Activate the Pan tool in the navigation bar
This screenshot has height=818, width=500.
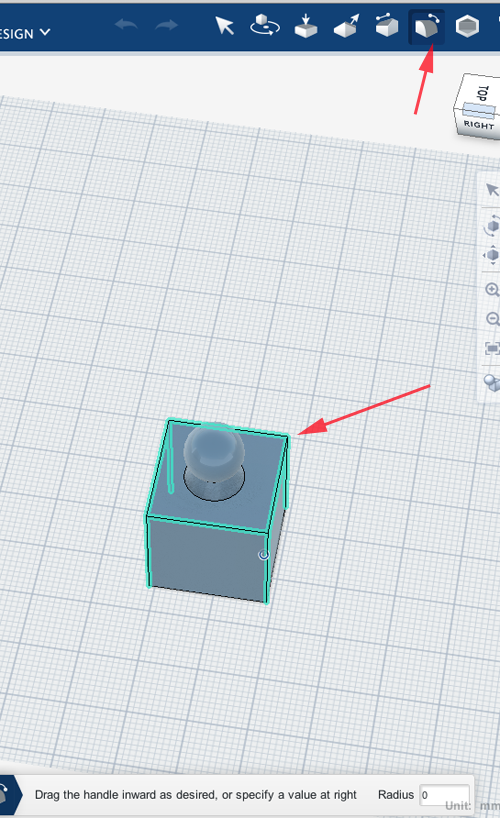pos(492,255)
